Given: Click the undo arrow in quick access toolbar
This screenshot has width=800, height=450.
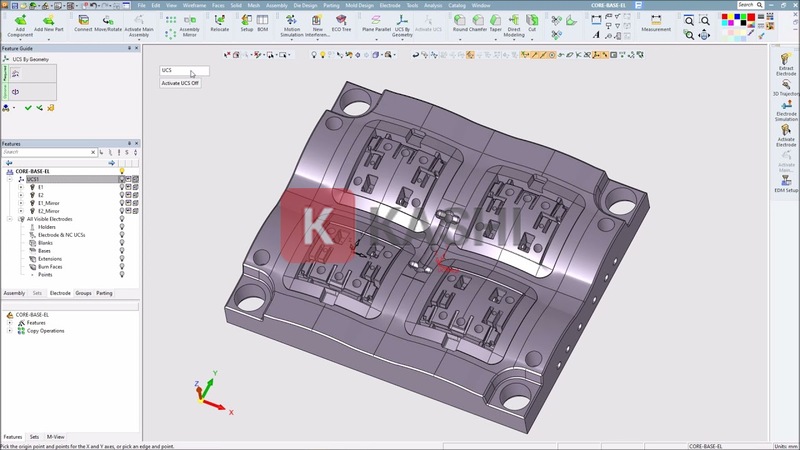Looking at the screenshot, I should pos(93,5).
